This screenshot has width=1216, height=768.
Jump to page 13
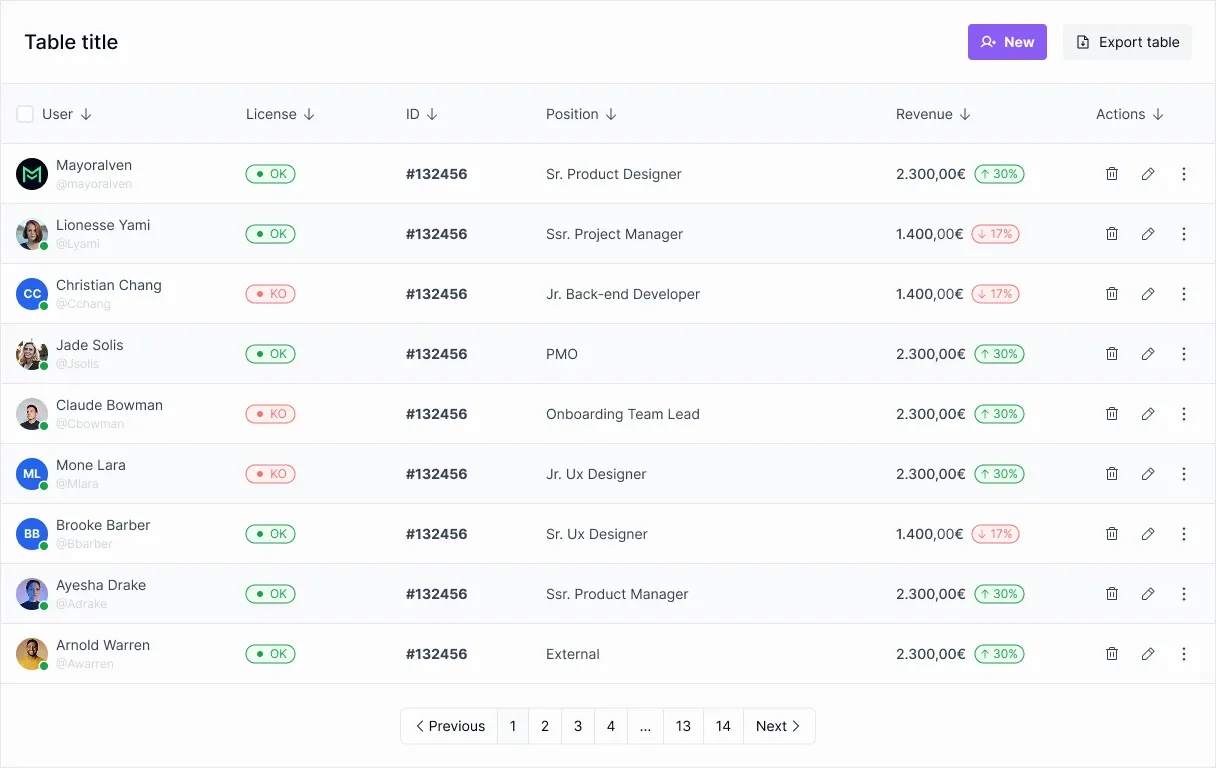pyautogui.click(x=683, y=726)
